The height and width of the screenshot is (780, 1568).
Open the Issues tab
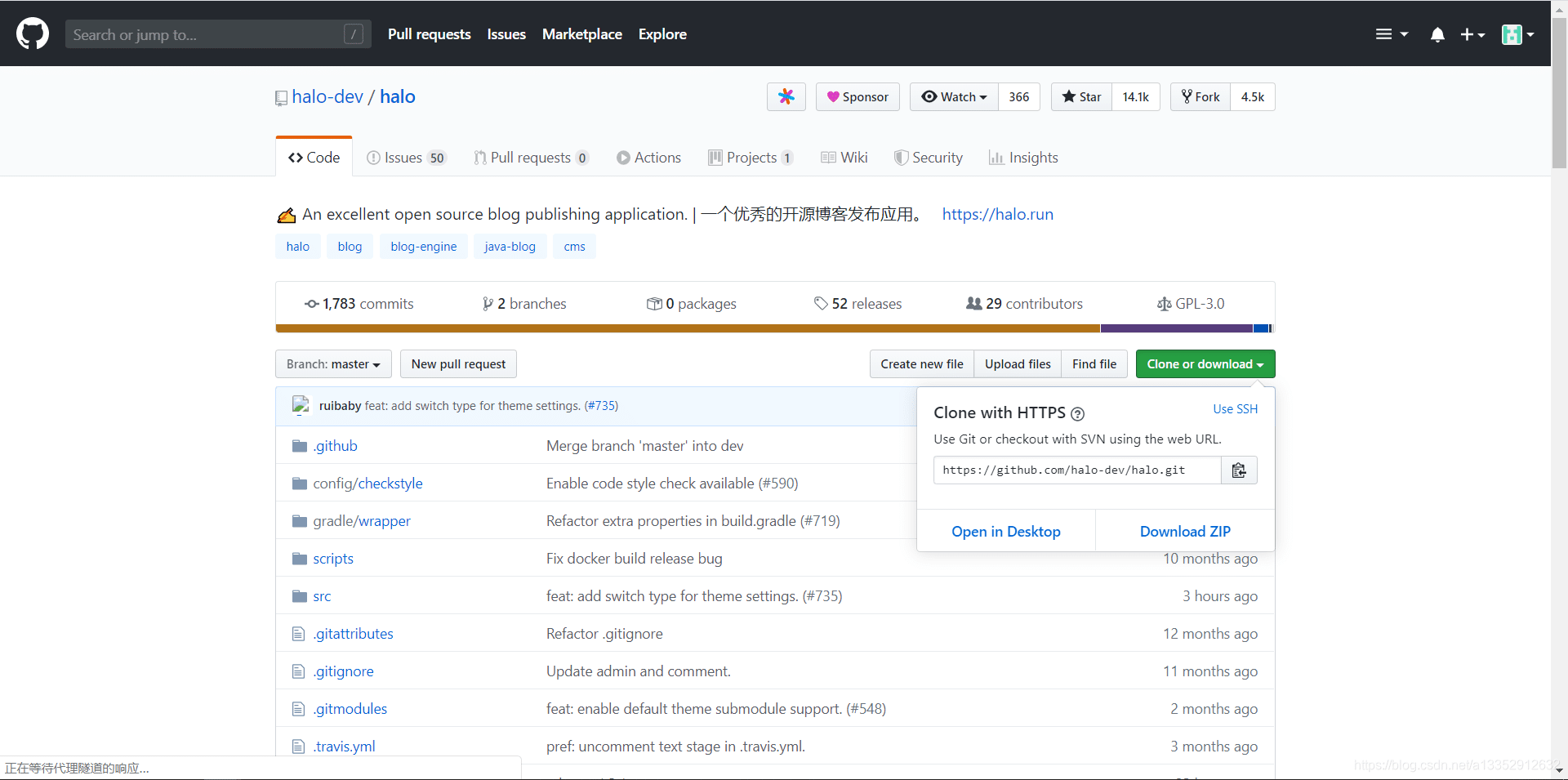[x=407, y=158]
